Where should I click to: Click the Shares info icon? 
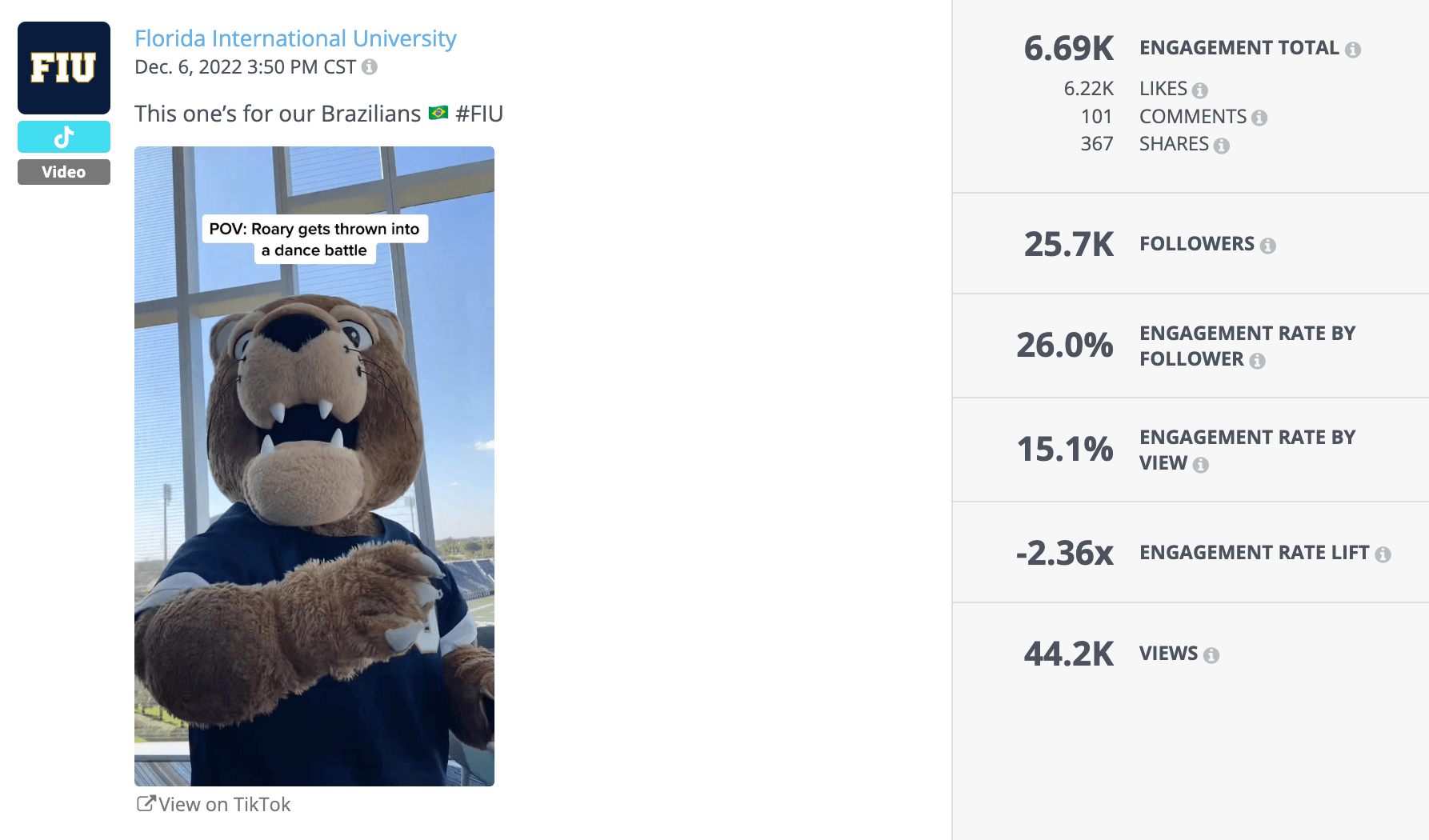point(1221,145)
